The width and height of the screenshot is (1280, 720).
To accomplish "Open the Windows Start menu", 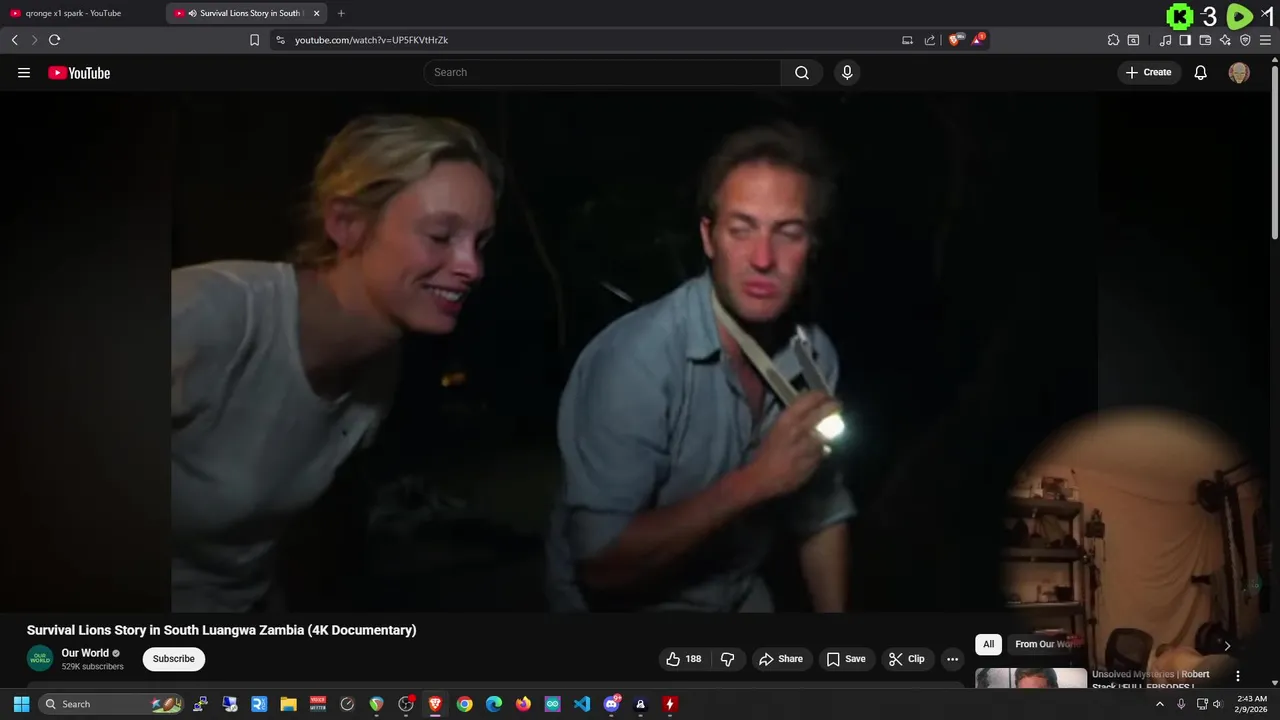I will click(x=21, y=704).
